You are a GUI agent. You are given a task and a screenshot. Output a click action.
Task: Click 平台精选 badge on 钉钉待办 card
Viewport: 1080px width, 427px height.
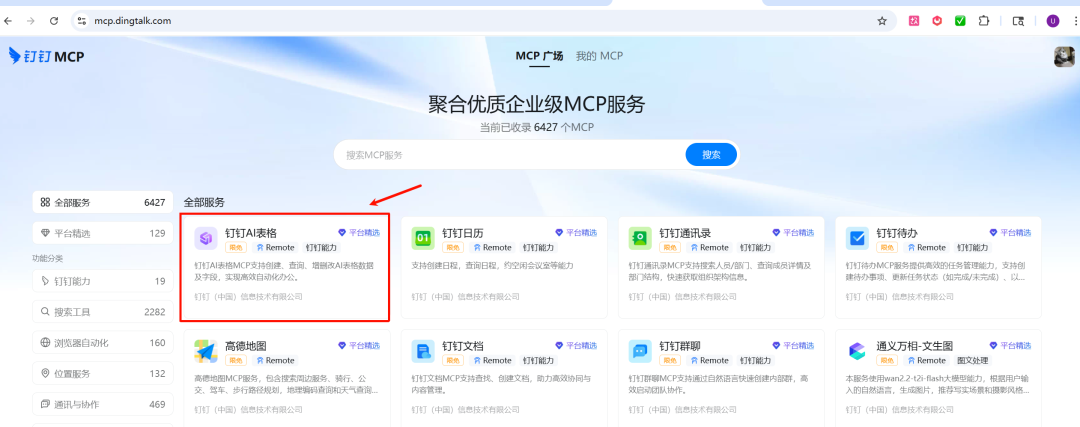pos(1010,233)
